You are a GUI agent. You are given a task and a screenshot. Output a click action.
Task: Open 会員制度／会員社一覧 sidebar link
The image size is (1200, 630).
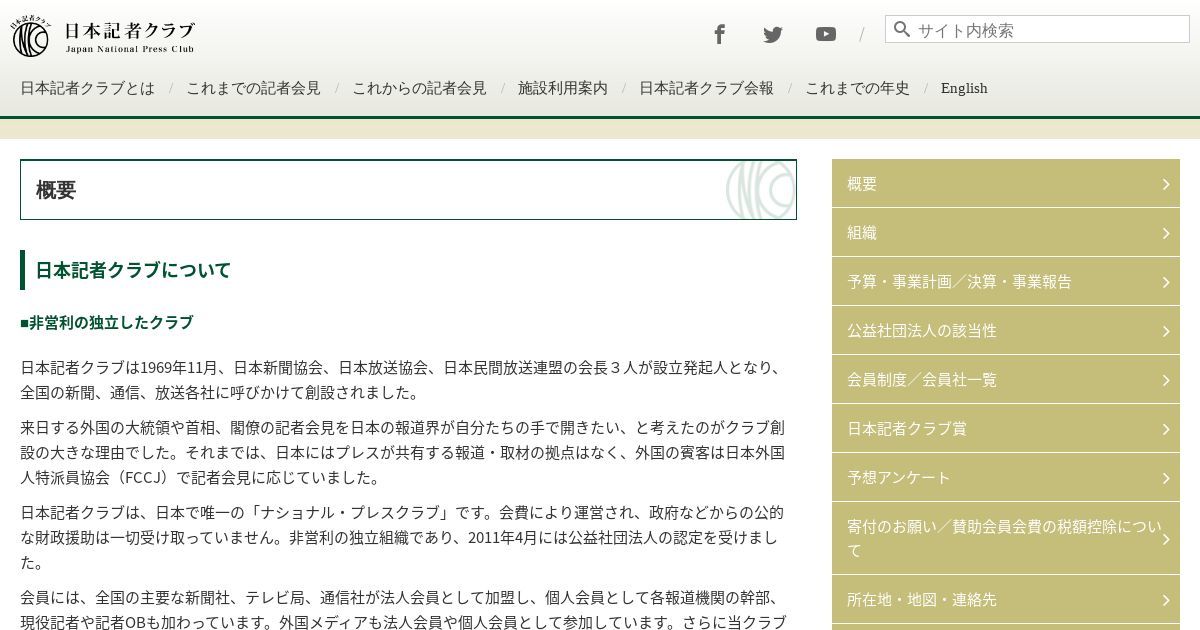coord(1006,379)
